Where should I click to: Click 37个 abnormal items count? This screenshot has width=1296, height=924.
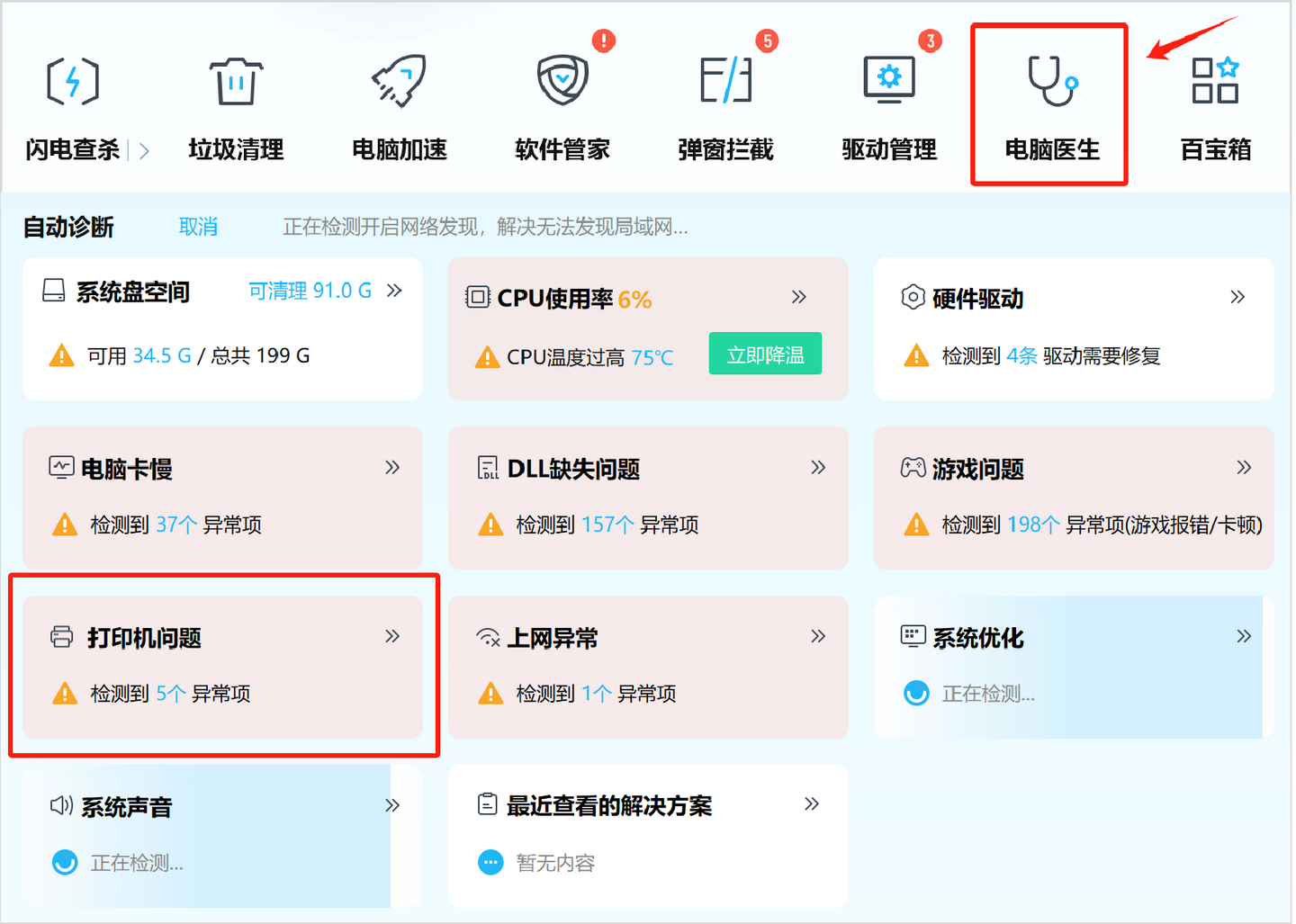pos(176,525)
